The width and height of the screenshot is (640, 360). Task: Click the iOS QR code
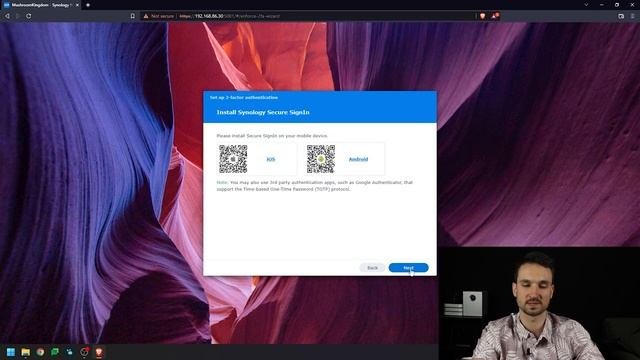233,159
